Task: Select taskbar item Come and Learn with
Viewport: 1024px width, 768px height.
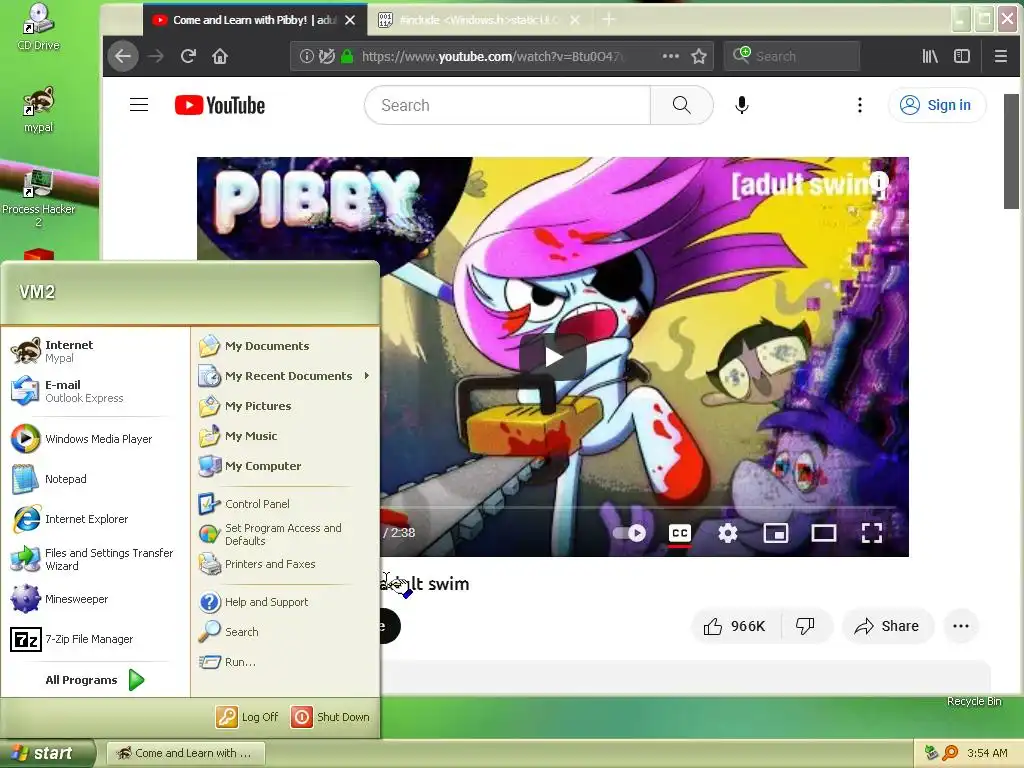Action: (x=185, y=754)
